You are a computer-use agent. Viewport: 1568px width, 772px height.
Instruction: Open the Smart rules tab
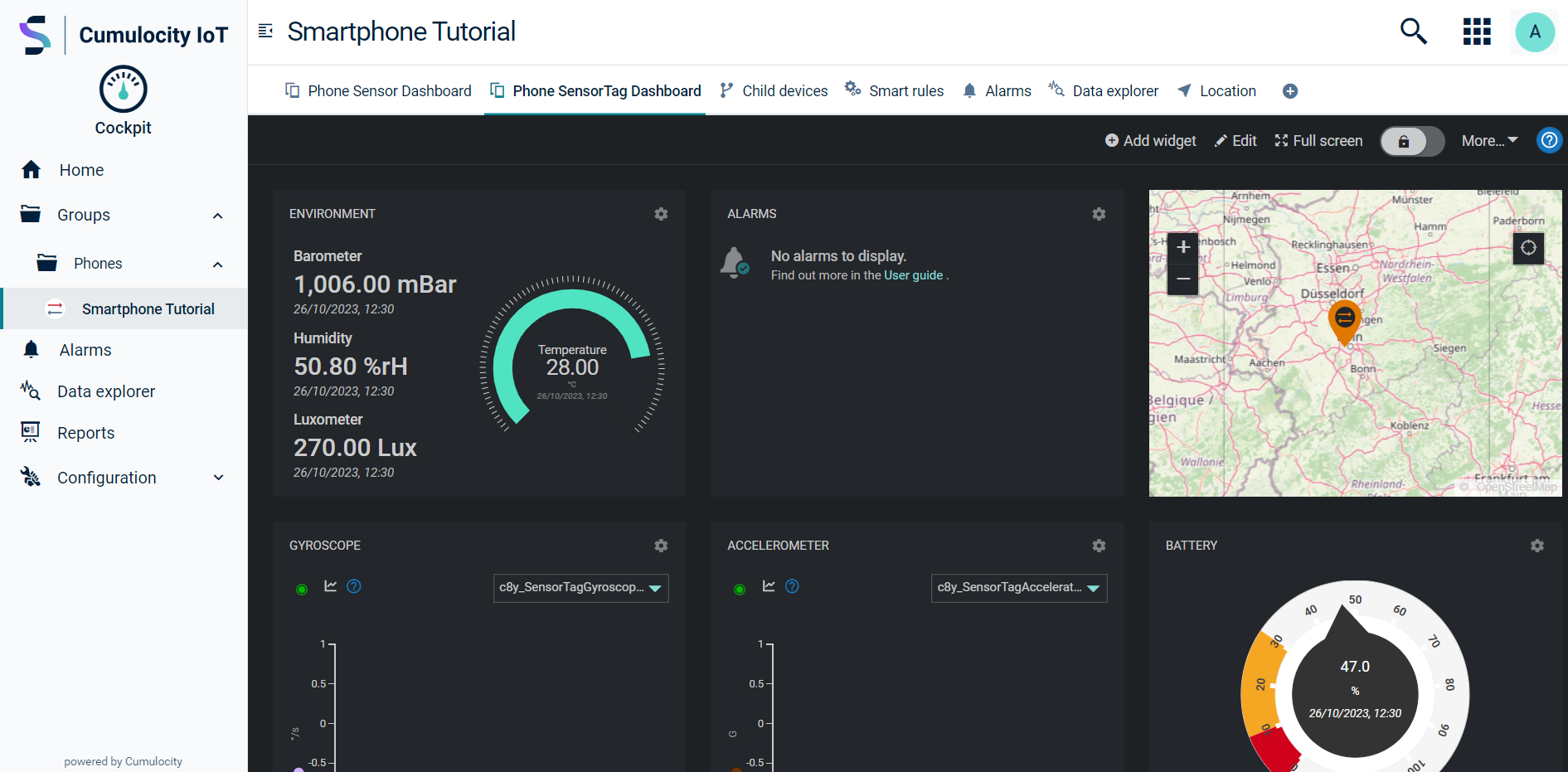894,91
